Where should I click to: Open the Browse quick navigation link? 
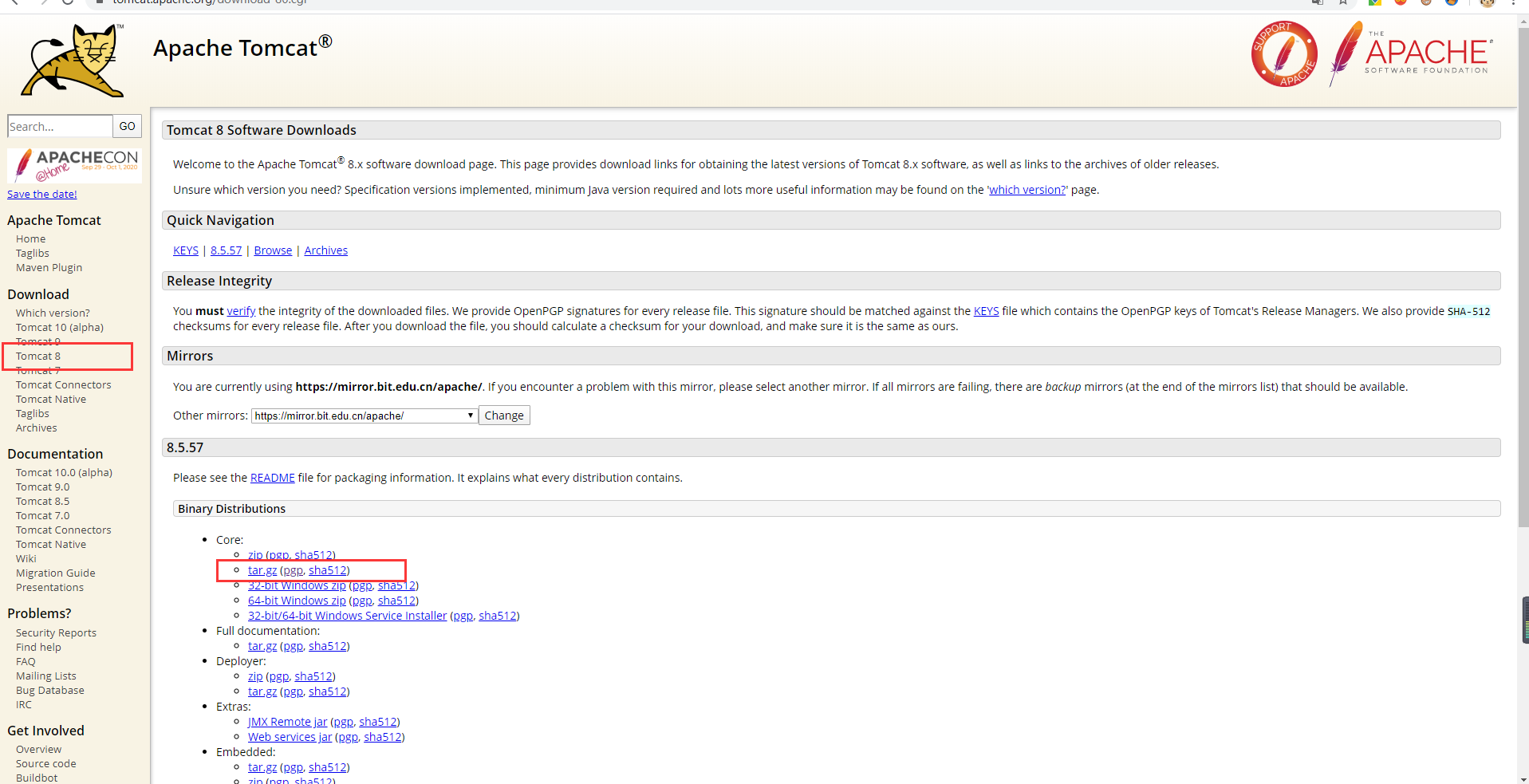click(273, 250)
